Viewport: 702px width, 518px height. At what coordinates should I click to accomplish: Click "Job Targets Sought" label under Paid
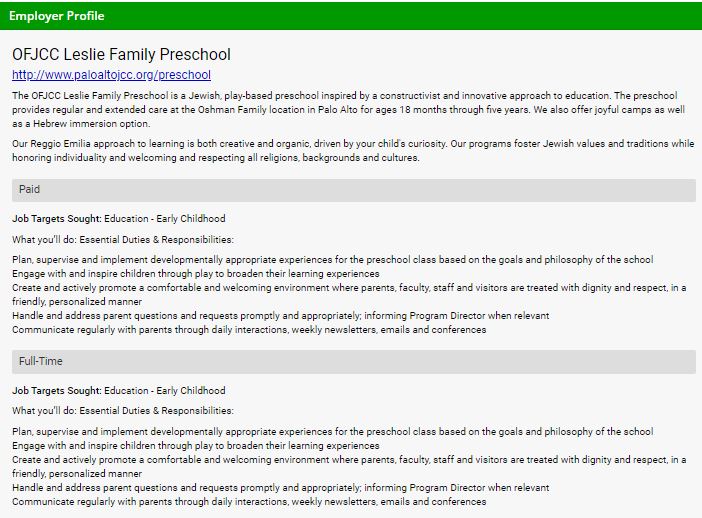(x=57, y=218)
